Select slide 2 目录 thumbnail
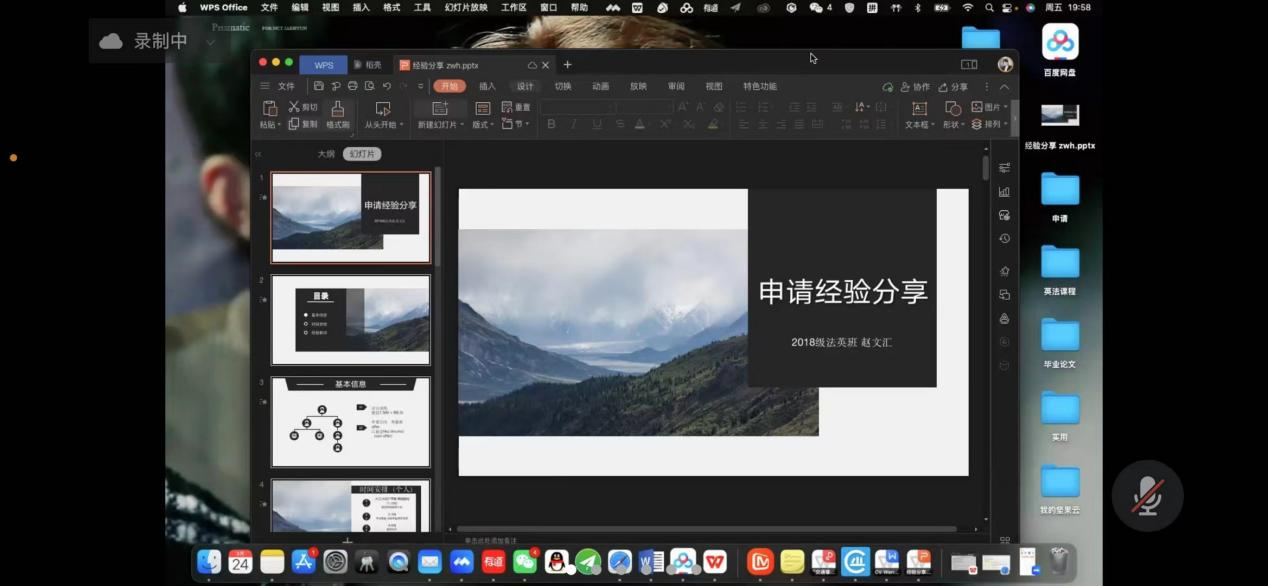 click(x=351, y=320)
